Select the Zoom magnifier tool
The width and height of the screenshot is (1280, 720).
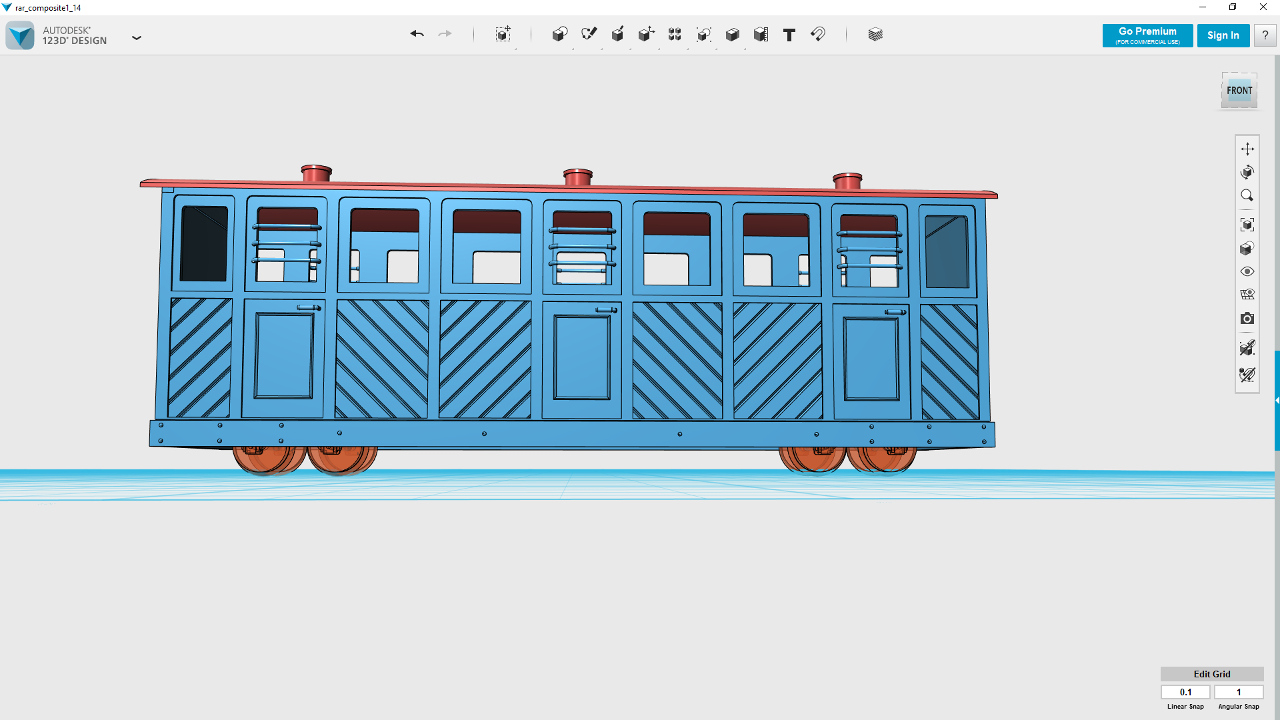coord(1247,196)
